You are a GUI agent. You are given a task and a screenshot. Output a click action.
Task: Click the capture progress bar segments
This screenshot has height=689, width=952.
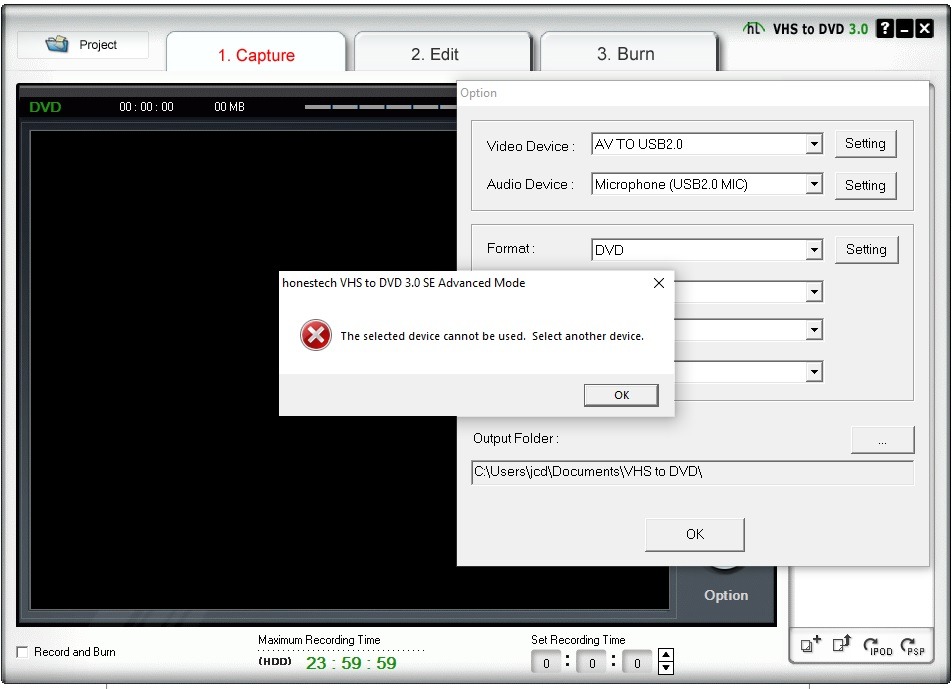point(380,107)
